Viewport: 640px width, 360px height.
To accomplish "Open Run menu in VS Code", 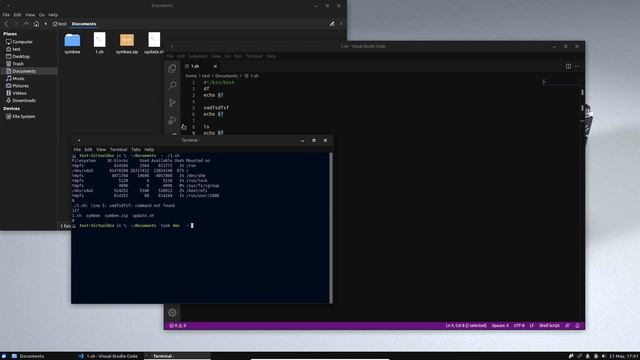I will (238, 56).
